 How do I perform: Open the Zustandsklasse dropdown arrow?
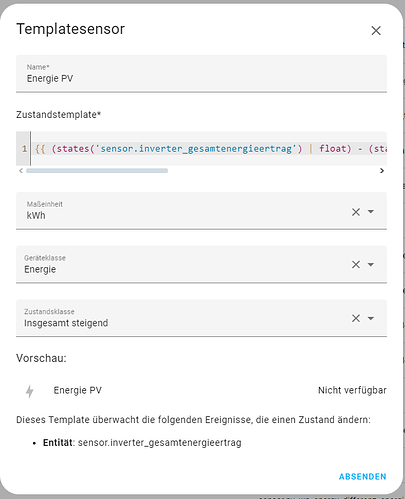pyautogui.click(x=371, y=318)
